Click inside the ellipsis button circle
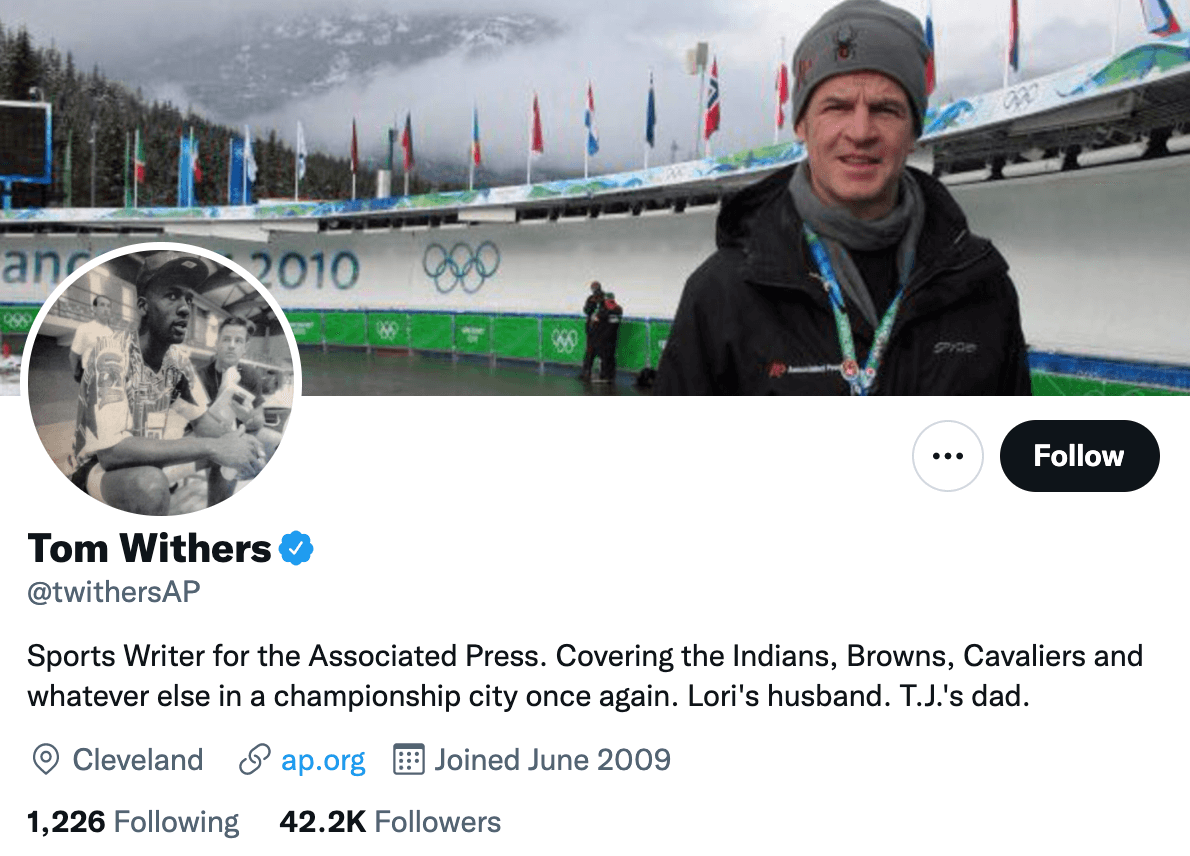This screenshot has height=856, width=1190. coord(948,455)
